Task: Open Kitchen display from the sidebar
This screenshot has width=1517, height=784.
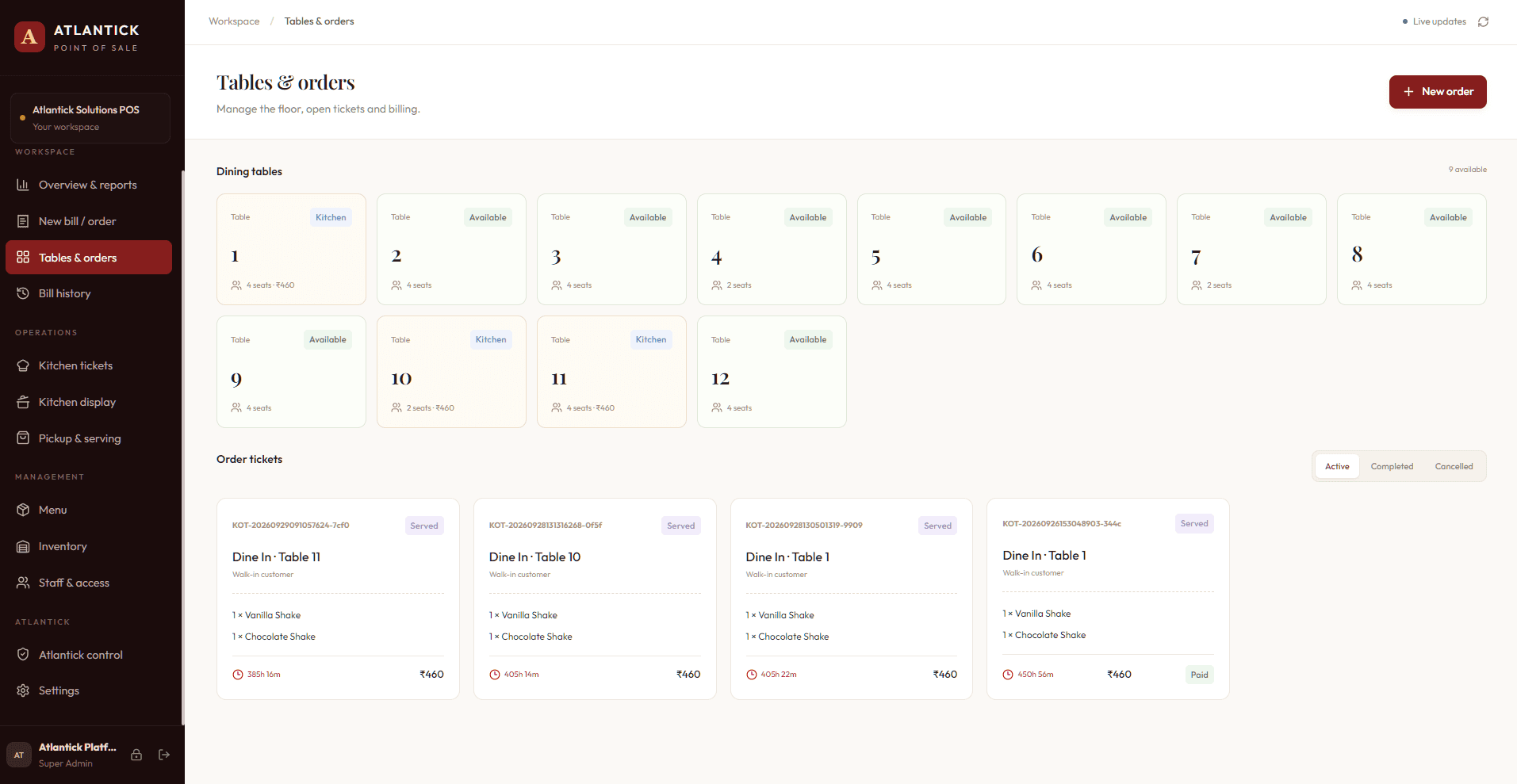Action: point(89,402)
